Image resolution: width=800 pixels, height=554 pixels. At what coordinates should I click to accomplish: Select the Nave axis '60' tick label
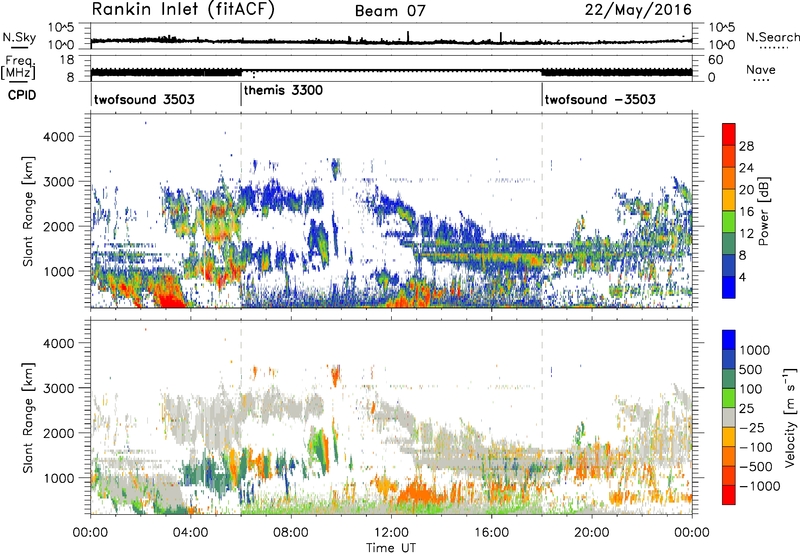pos(715,60)
